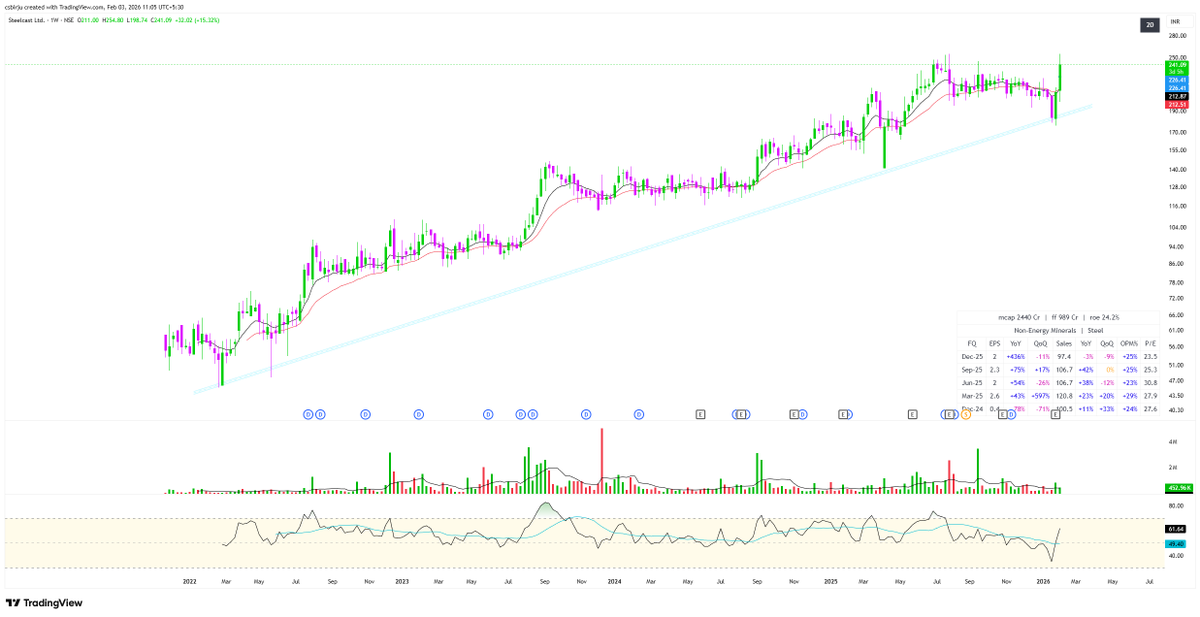1200x617 pixels.
Task: Click the '2025' year label on time axis
Action: 831,580
